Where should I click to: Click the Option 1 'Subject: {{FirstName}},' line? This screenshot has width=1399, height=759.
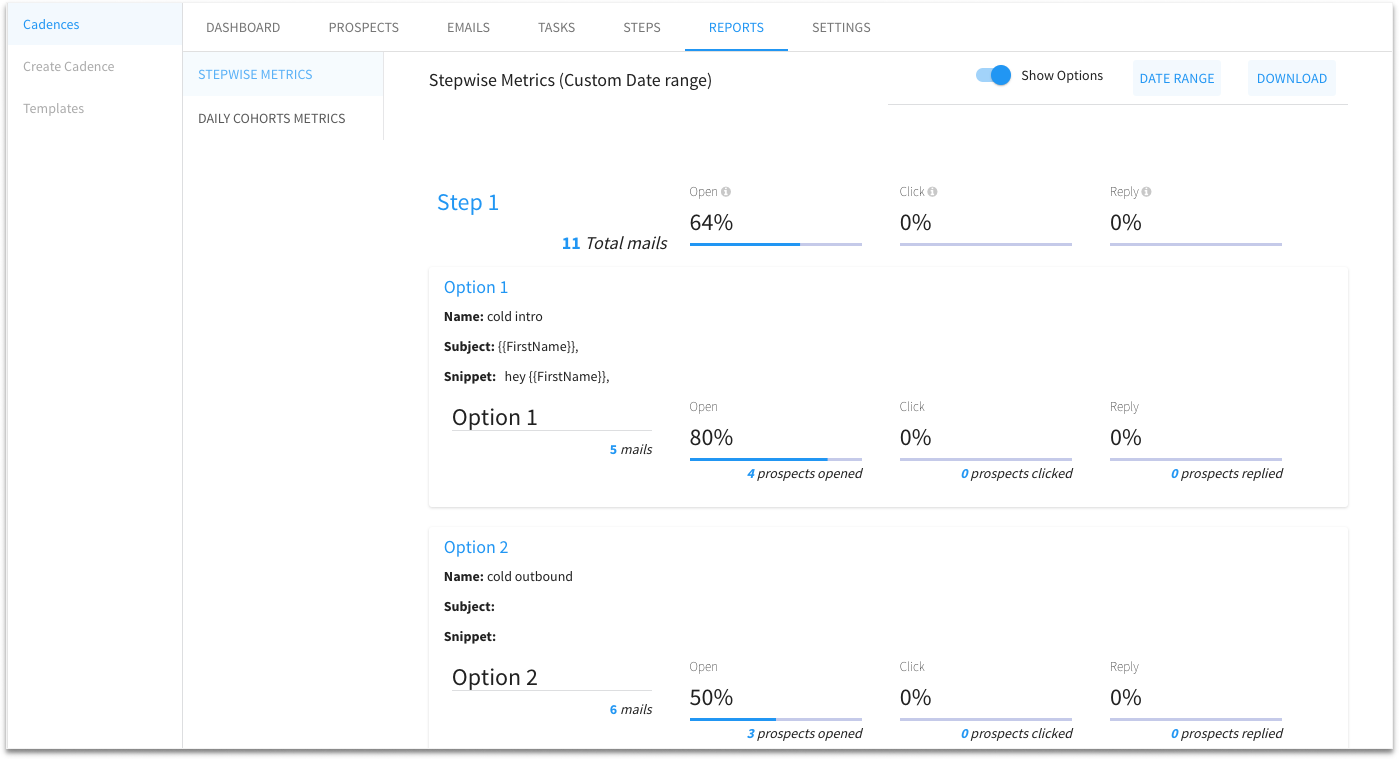click(x=511, y=347)
